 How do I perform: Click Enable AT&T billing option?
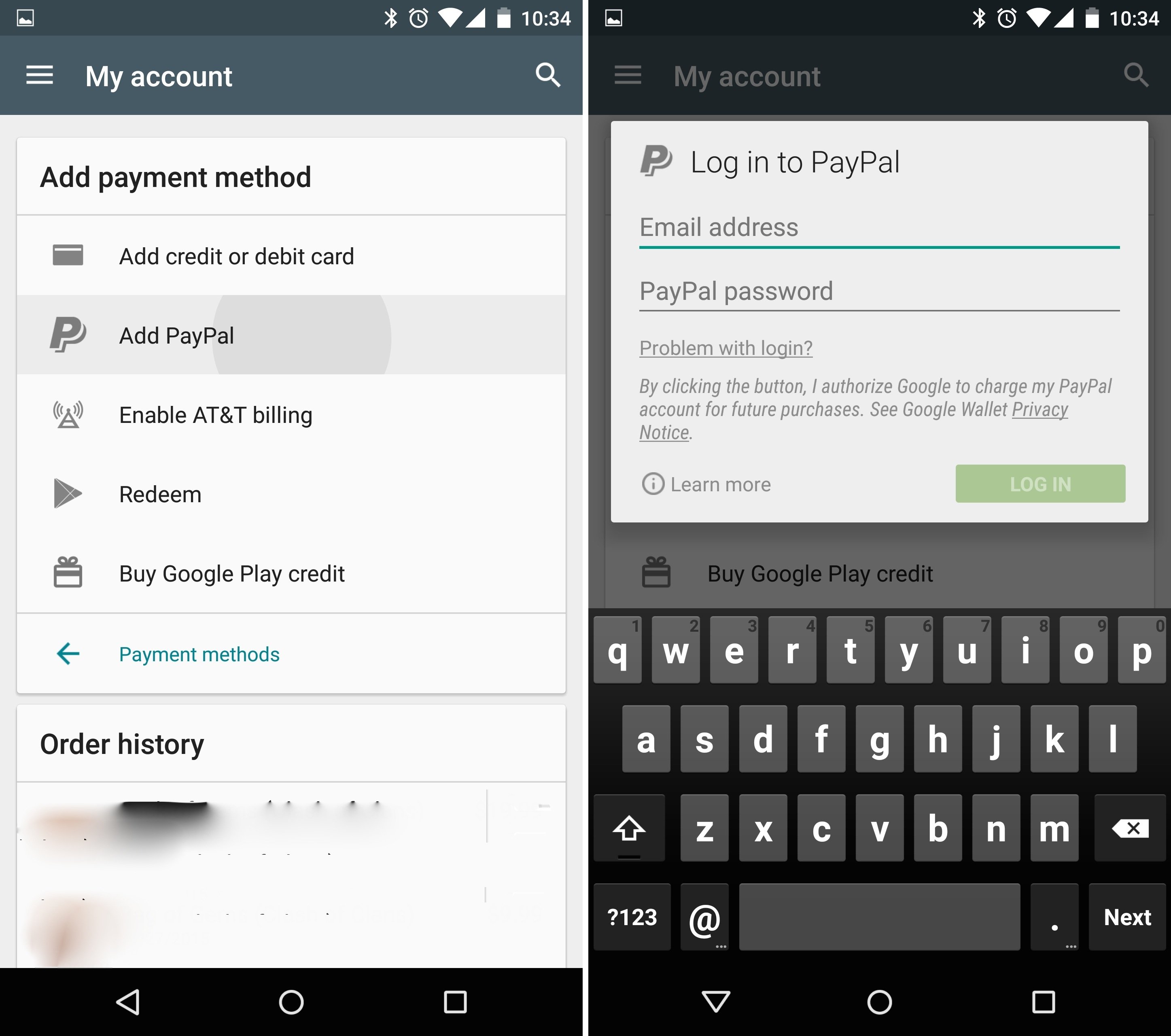click(x=290, y=415)
